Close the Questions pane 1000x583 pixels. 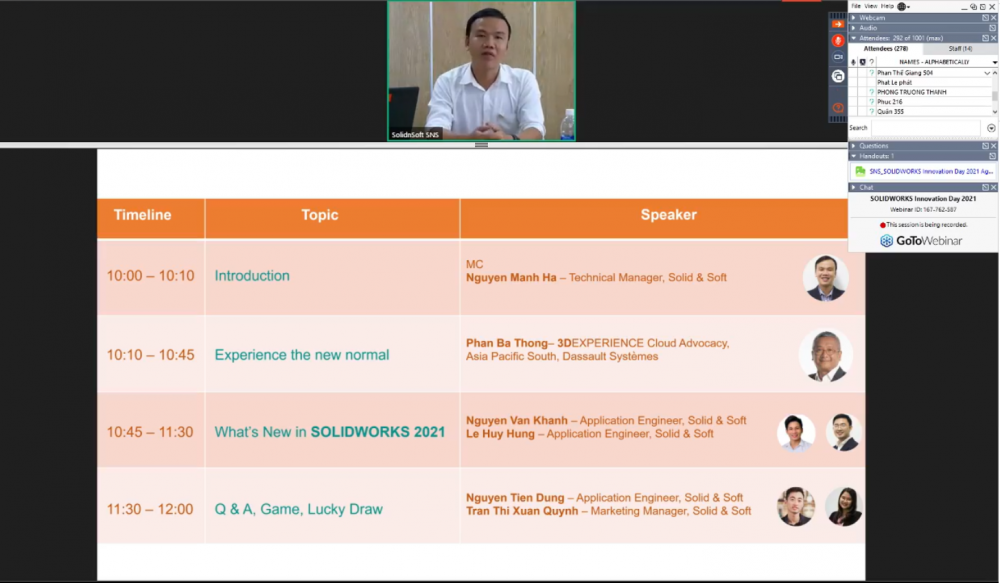click(x=994, y=146)
